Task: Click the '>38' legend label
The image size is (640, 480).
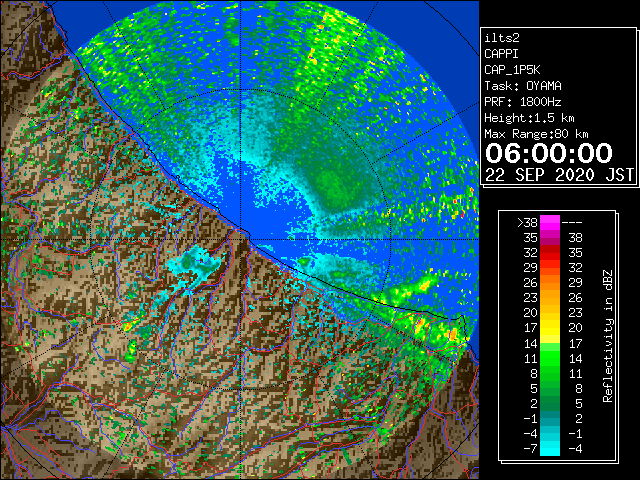Action: pos(527,223)
